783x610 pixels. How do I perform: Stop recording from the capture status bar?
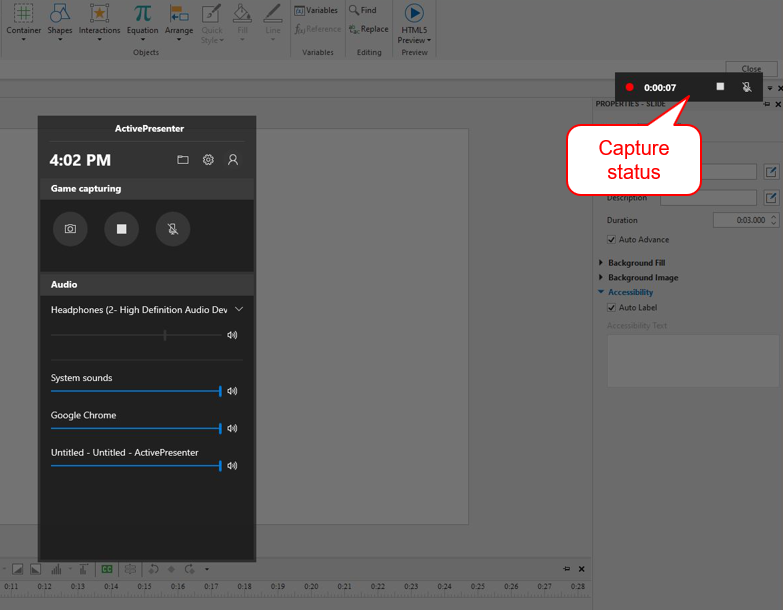pos(720,87)
